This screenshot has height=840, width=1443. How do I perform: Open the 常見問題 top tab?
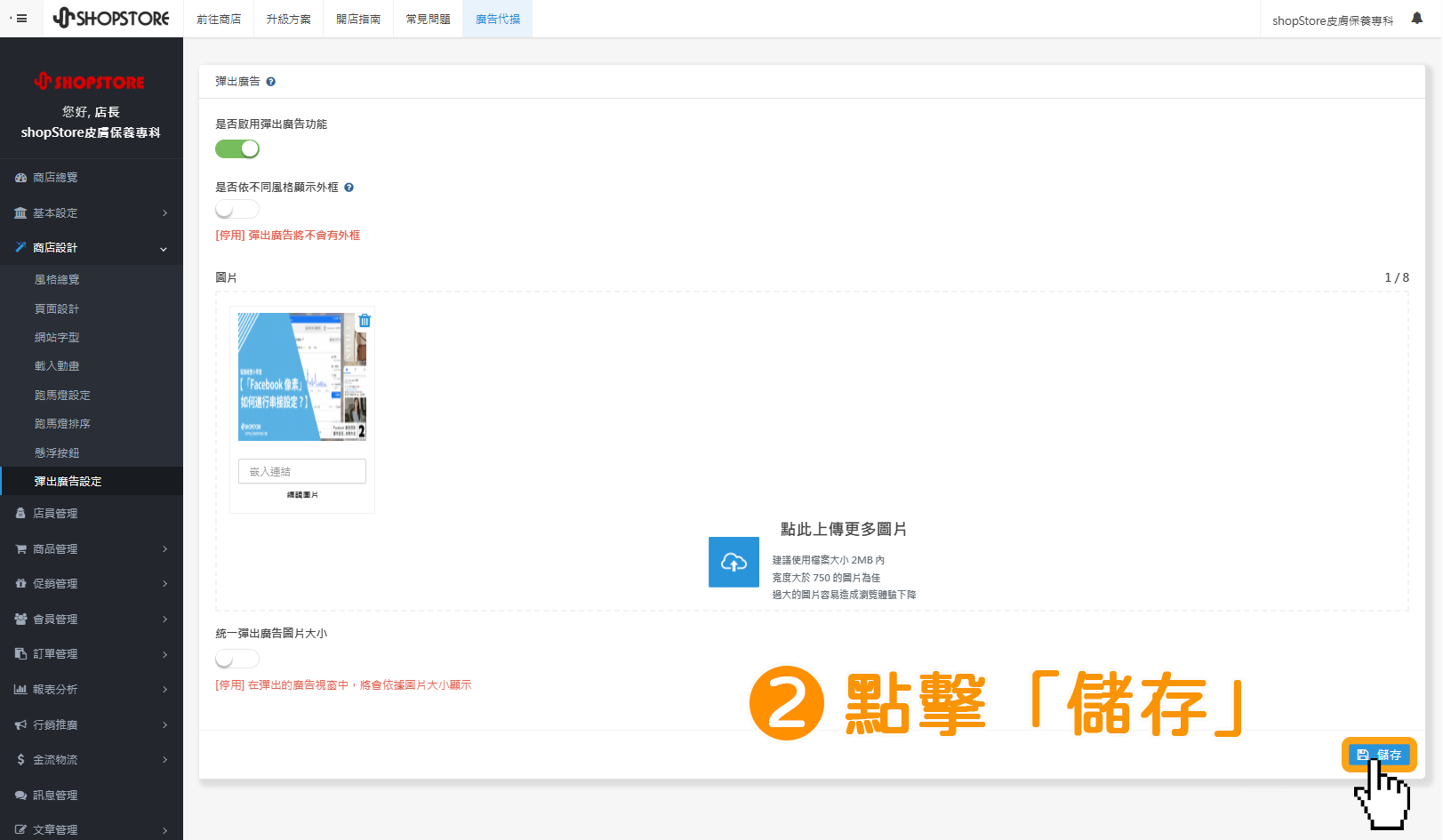(x=428, y=19)
